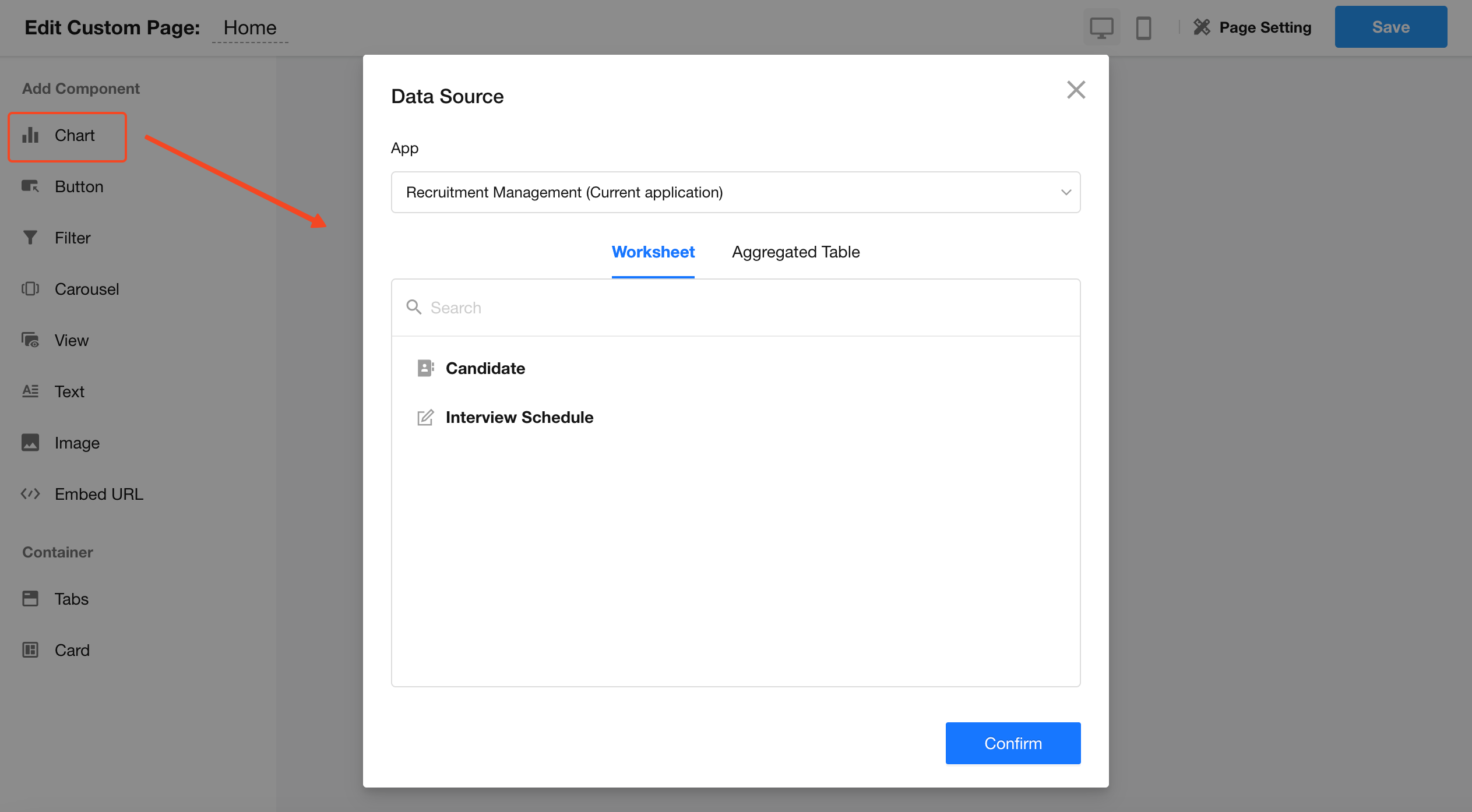
Task: Click the Text component icon
Action: click(x=30, y=391)
